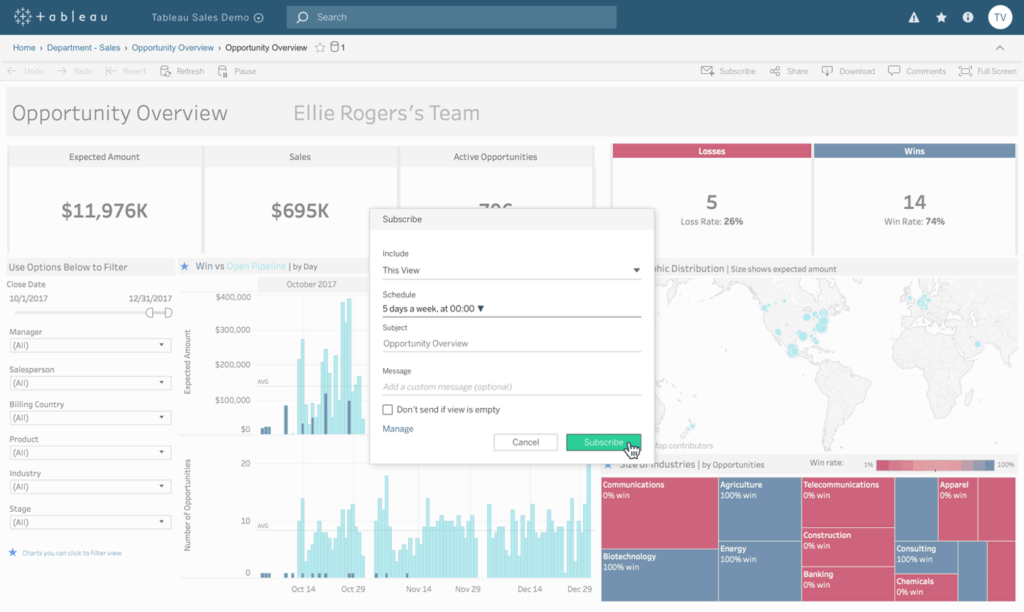Screen dimensions: 1024x612
Task: Select the Communications treemap tile
Action: [660, 513]
